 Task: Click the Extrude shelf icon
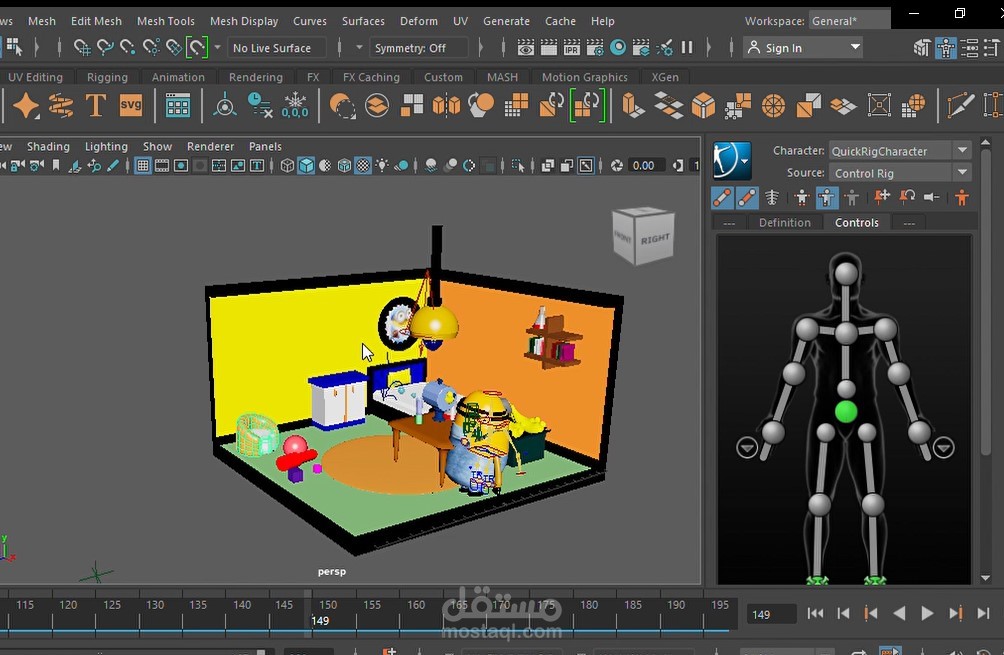(x=633, y=105)
